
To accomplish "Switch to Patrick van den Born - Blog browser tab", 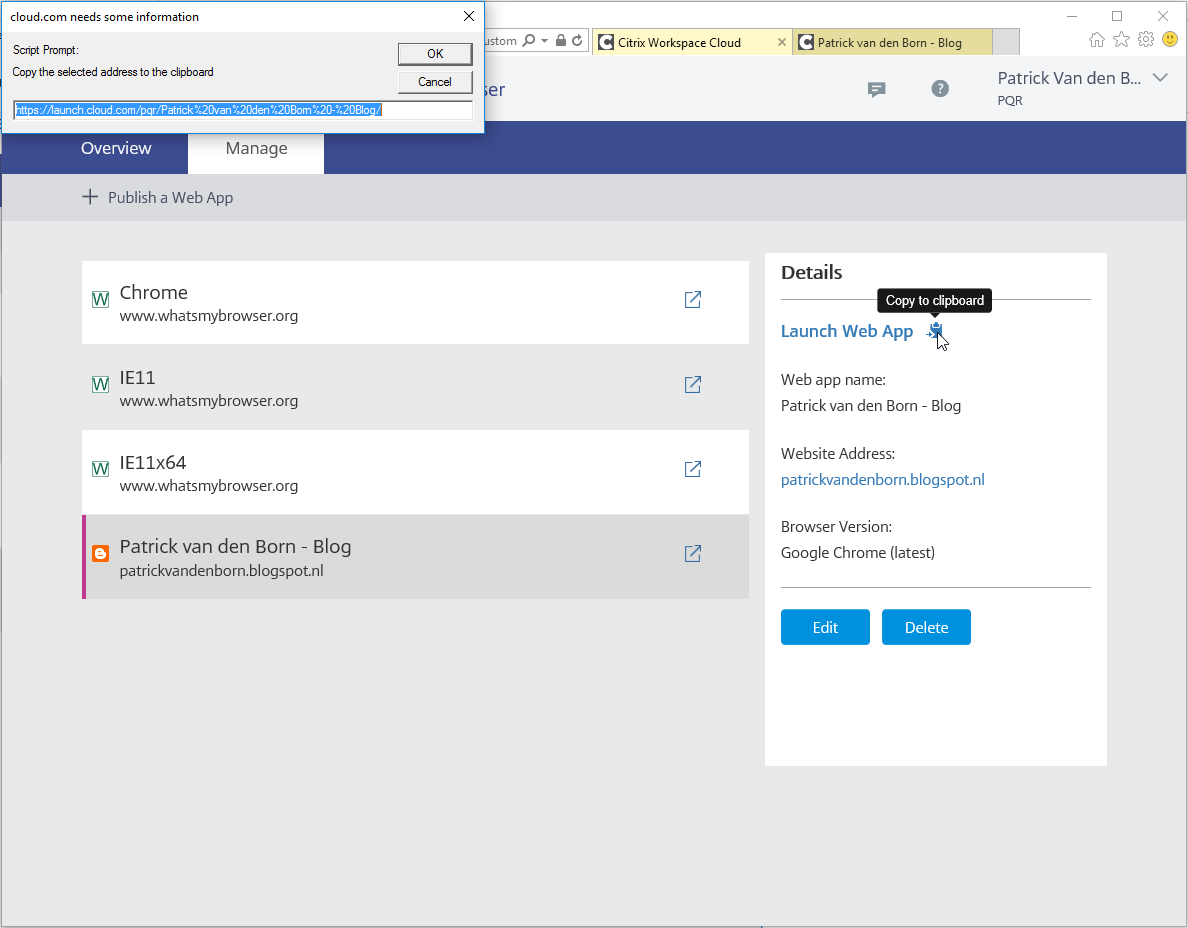I will click(892, 42).
